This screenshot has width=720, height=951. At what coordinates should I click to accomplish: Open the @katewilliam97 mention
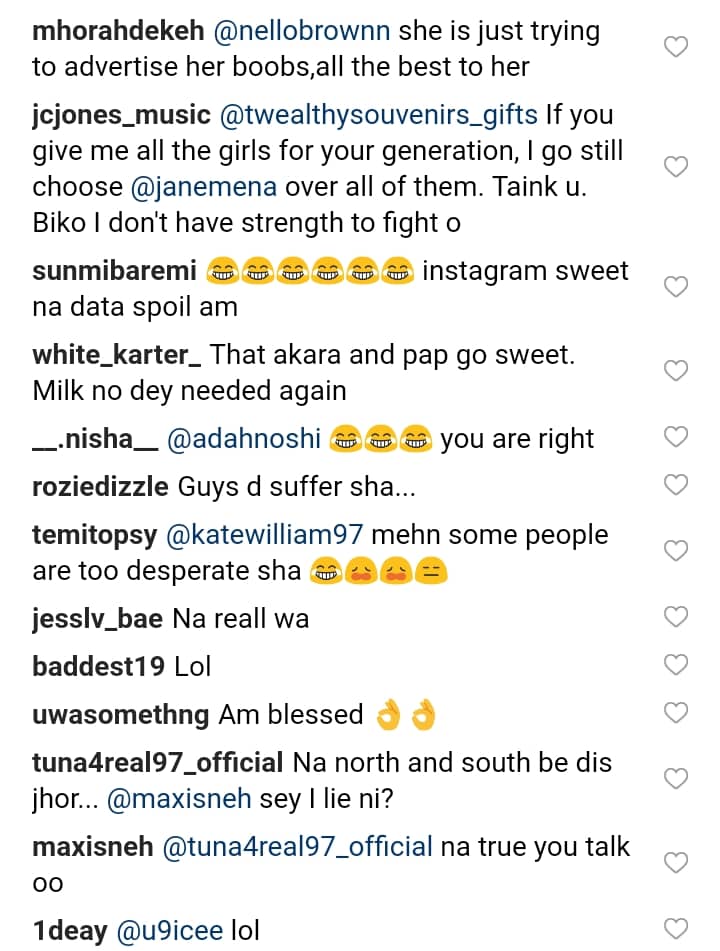266,535
